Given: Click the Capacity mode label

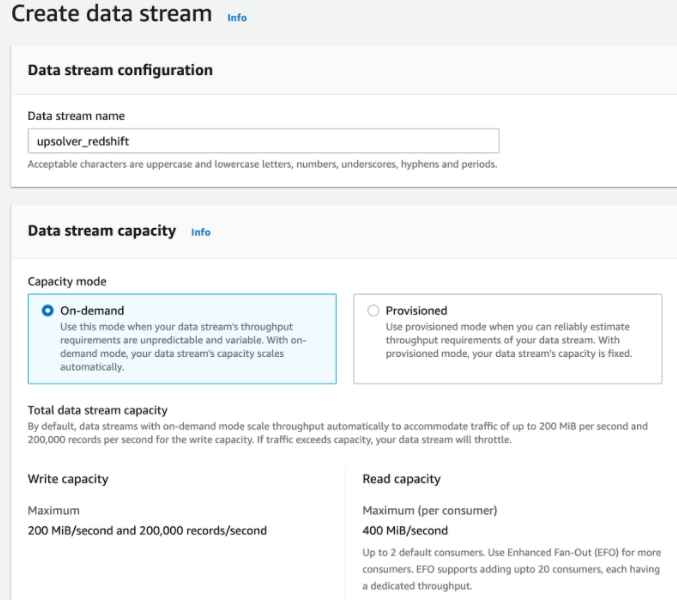Looking at the screenshot, I should pos(67,282).
